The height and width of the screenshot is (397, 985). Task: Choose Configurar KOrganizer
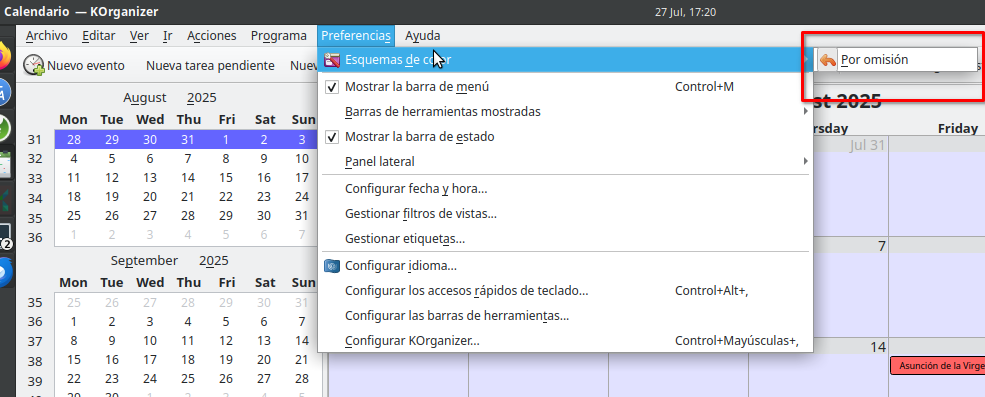click(x=565, y=341)
